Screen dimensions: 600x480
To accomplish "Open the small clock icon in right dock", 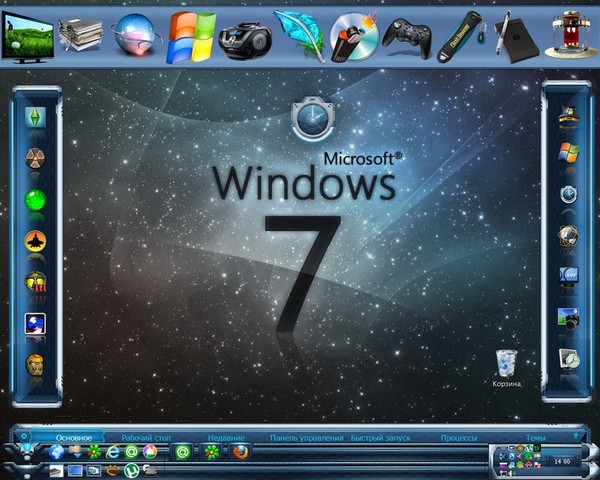I will pos(569,194).
